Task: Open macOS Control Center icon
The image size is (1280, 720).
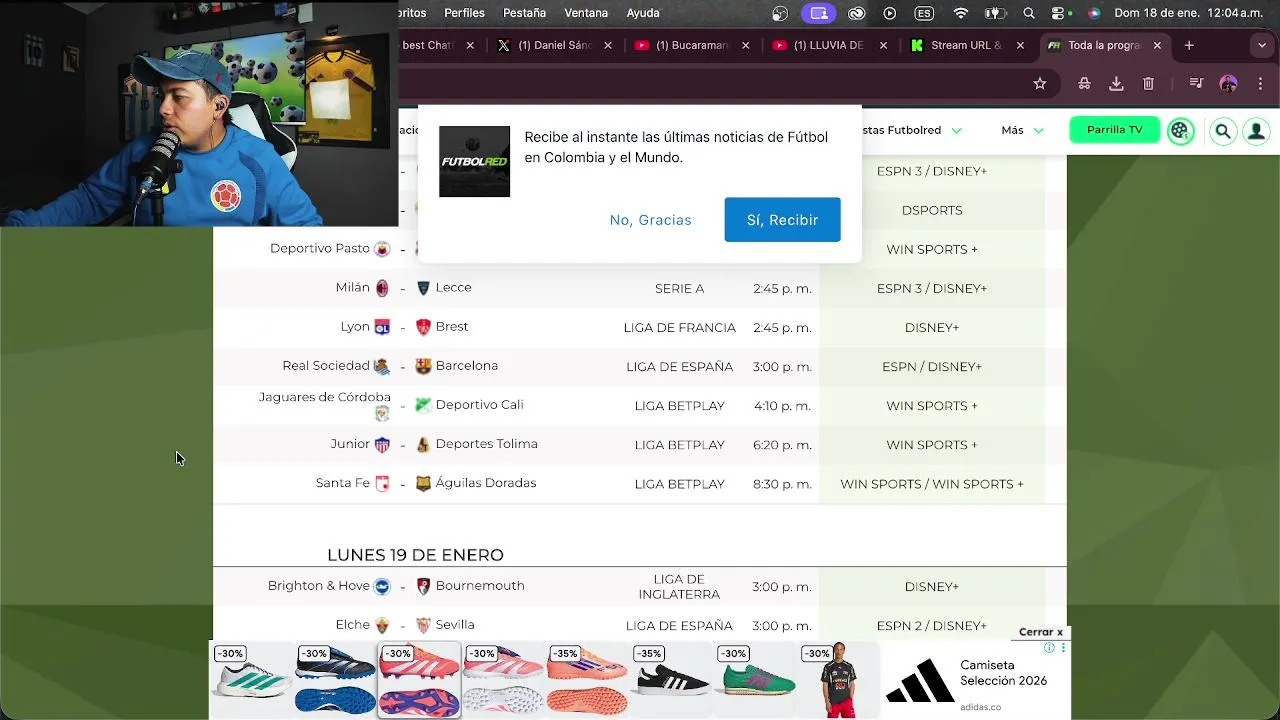Action: pos(1060,13)
